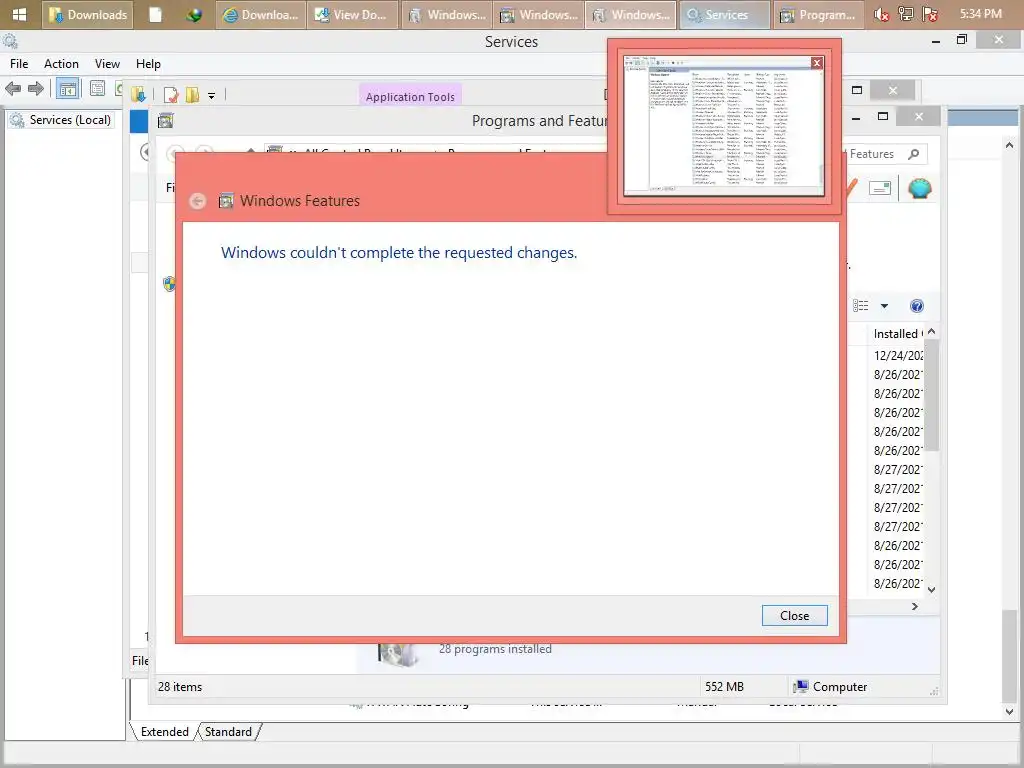The height and width of the screenshot is (768, 1024).
Task: Click the green globe taskbar icon
Action: tap(193, 14)
